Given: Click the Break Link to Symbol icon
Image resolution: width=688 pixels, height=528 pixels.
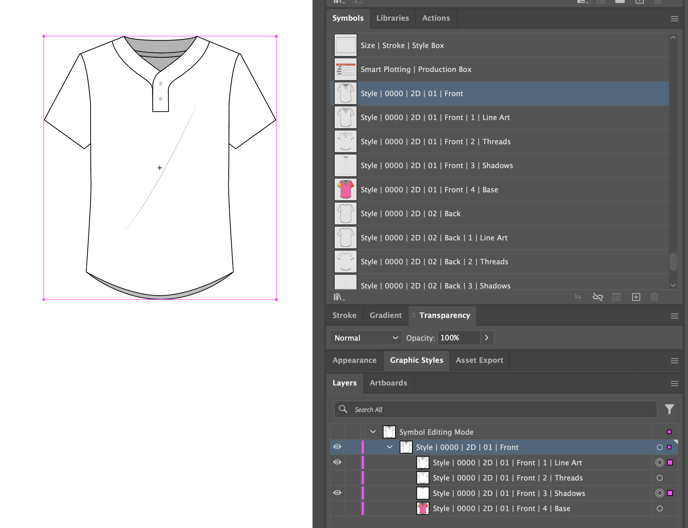Looking at the screenshot, I should click(597, 297).
